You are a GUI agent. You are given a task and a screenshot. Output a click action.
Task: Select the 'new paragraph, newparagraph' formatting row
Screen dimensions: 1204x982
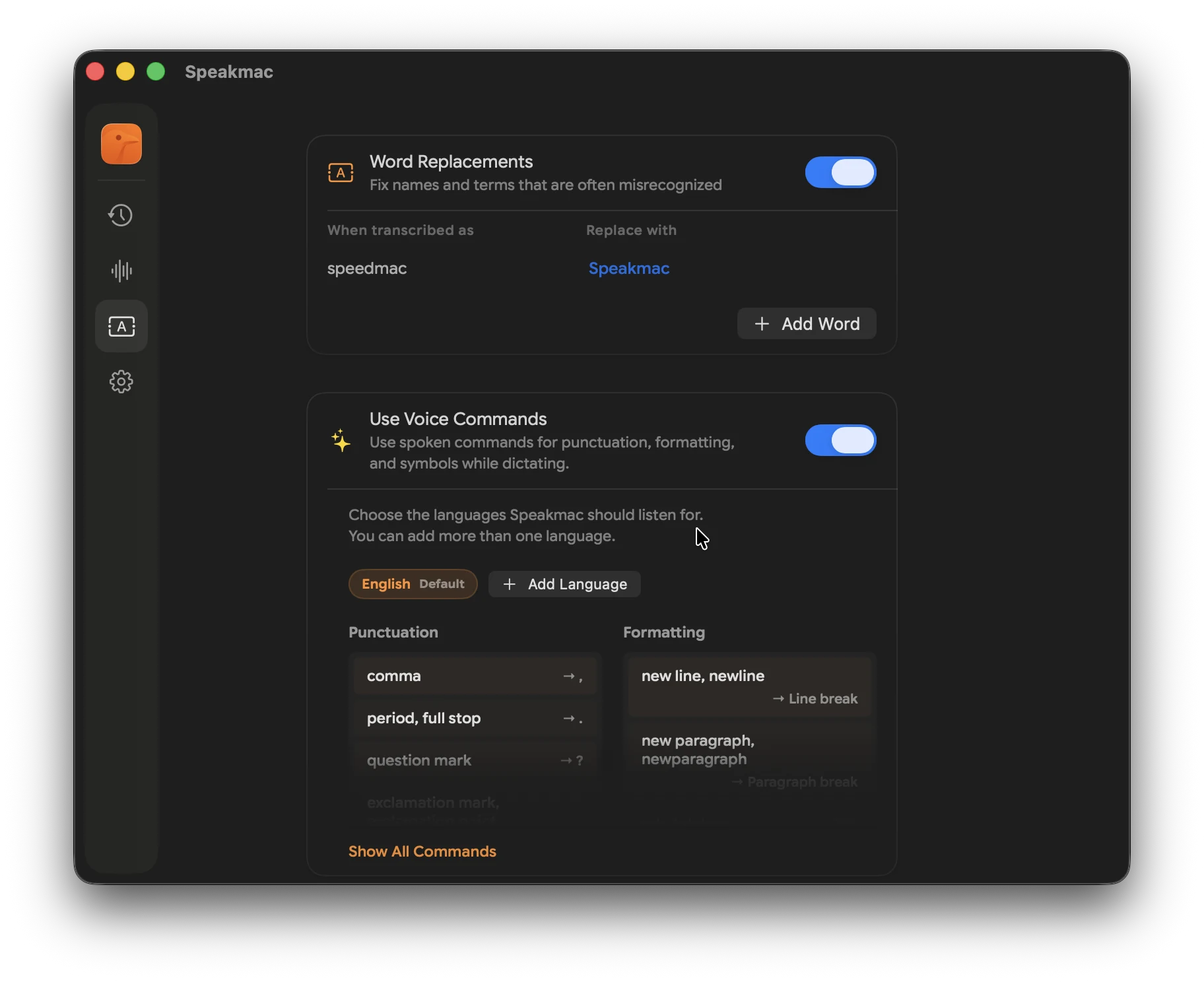[750, 760]
